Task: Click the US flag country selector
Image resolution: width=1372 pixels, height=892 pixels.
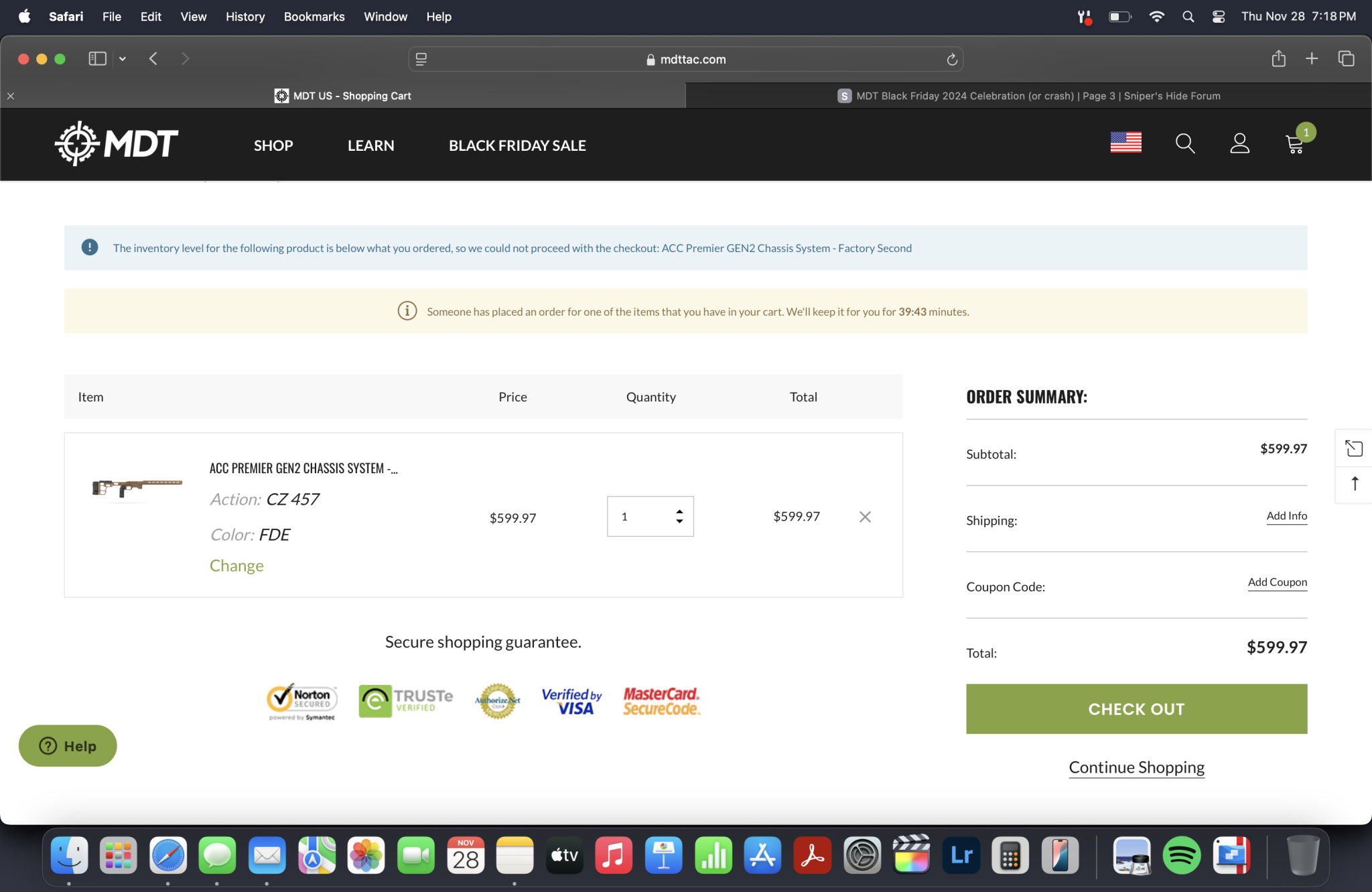Action: pyautogui.click(x=1125, y=142)
